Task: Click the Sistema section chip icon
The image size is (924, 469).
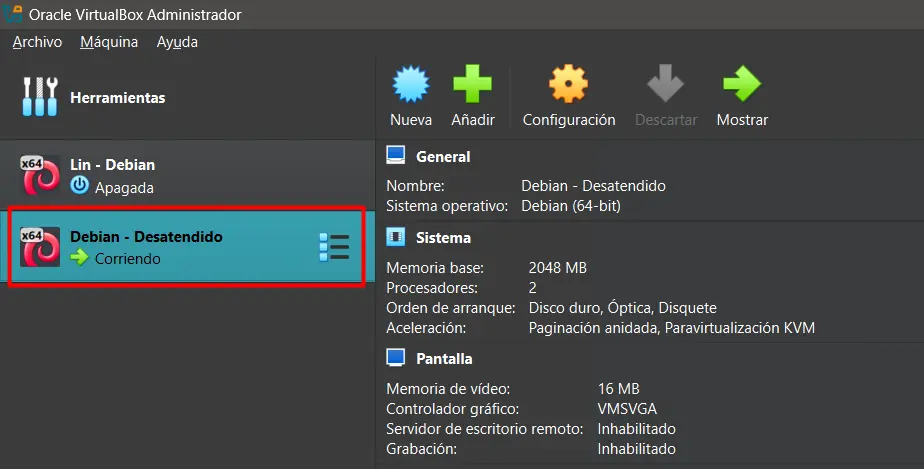Action: [x=396, y=238]
